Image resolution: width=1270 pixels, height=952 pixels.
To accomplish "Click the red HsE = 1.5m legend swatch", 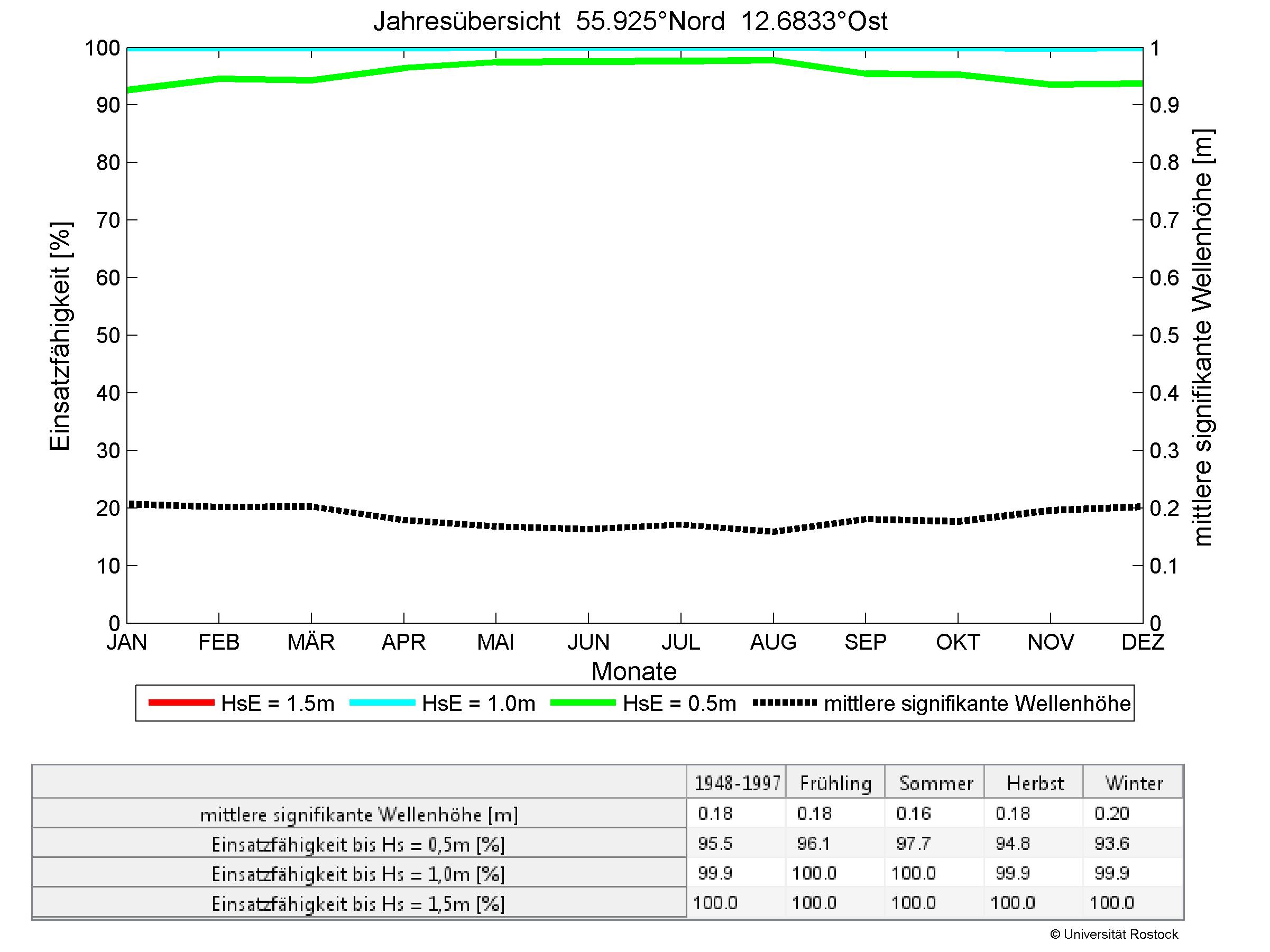I will (181, 703).
